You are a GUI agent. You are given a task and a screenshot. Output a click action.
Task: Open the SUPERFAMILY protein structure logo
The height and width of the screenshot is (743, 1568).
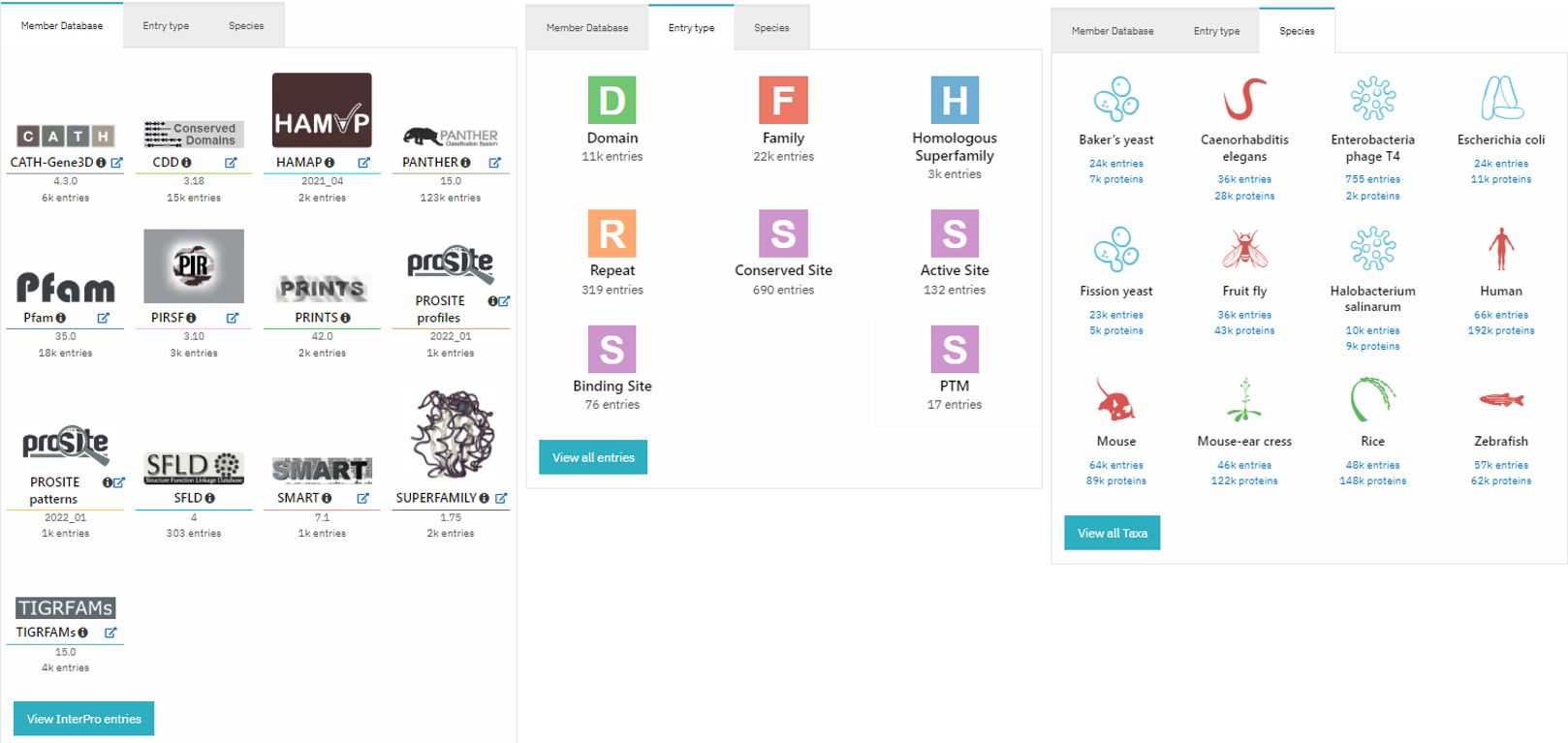[454, 434]
